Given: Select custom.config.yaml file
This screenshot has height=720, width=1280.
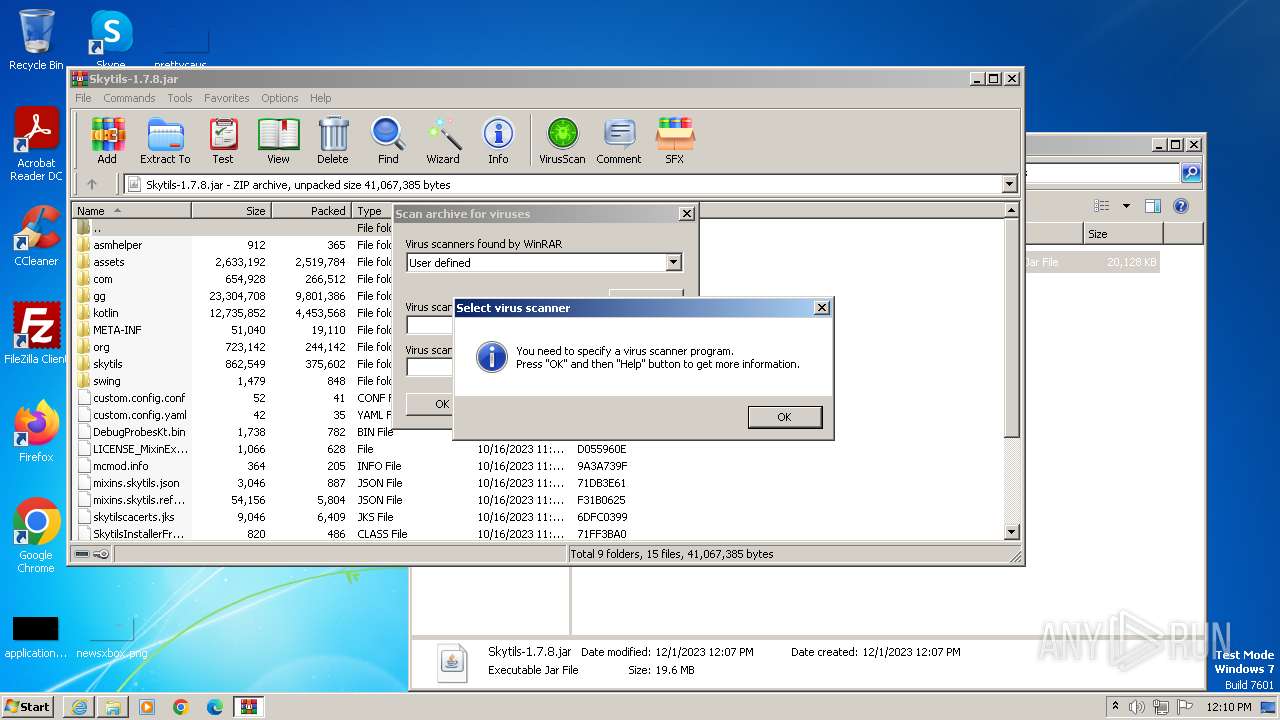Looking at the screenshot, I should pyautogui.click(x=139, y=415).
